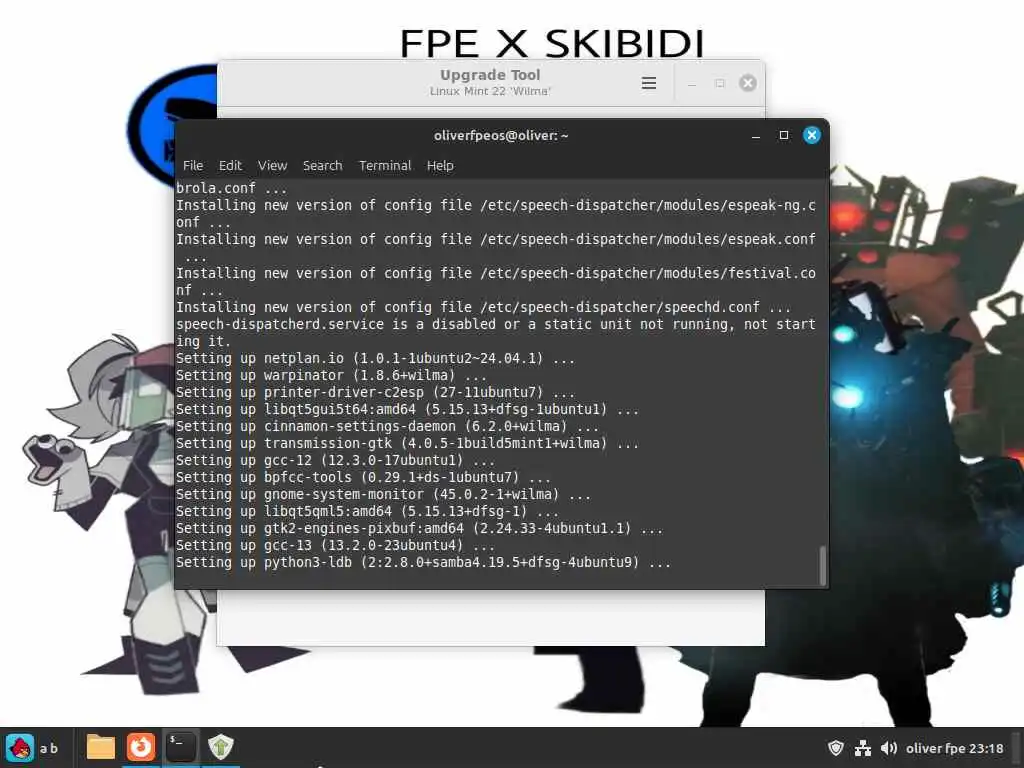Click the line Setting up gtk2-engines-pixbuf
Screen dimensions: 1024x768
tap(419, 528)
